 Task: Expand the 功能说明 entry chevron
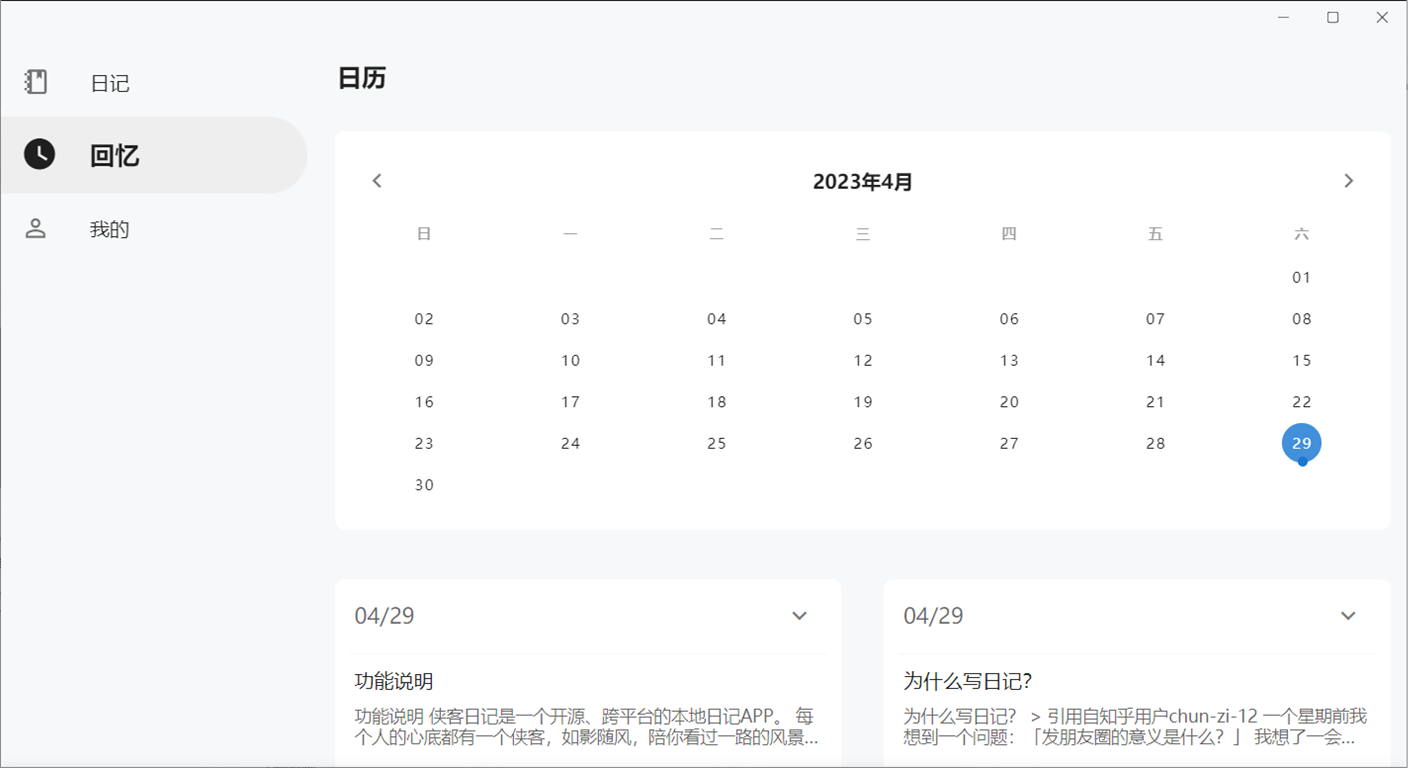pyautogui.click(x=799, y=616)
